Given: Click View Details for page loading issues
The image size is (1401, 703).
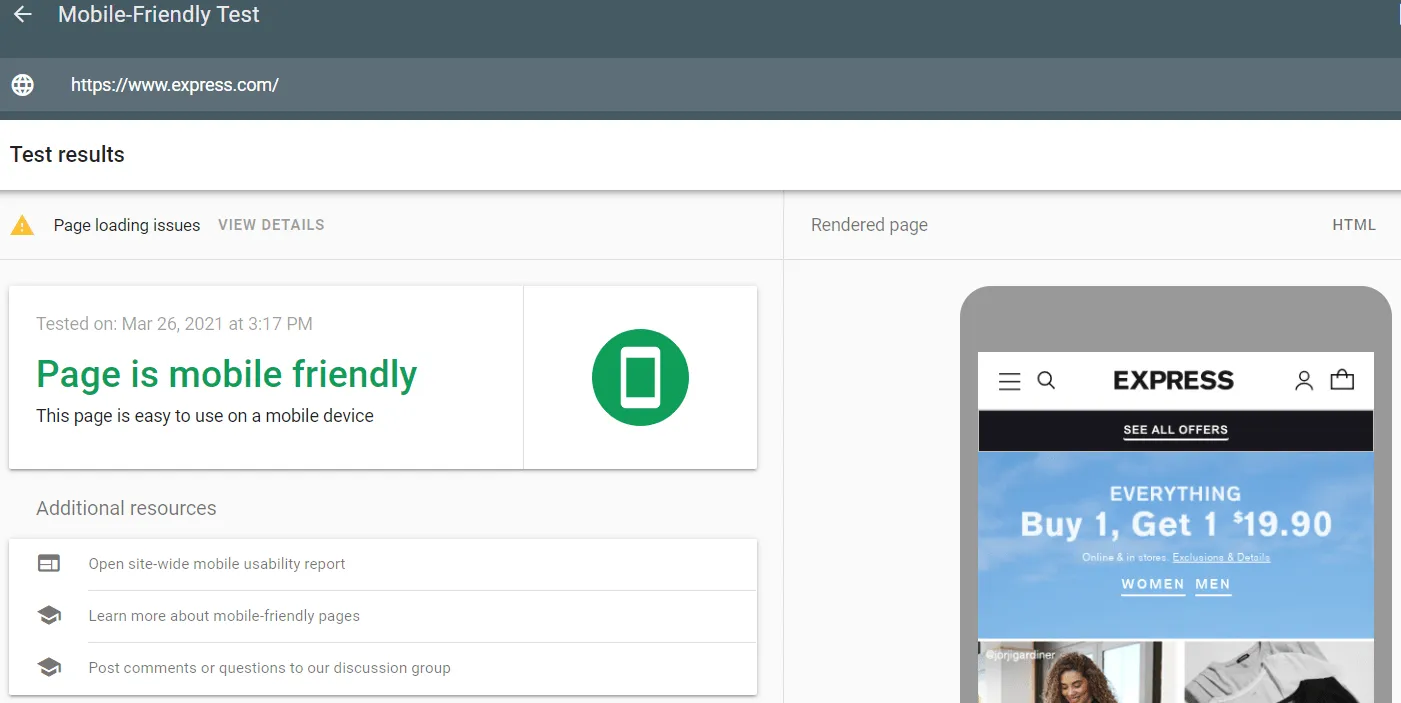Looking at the screenshot, I should (x=271, y=225).
